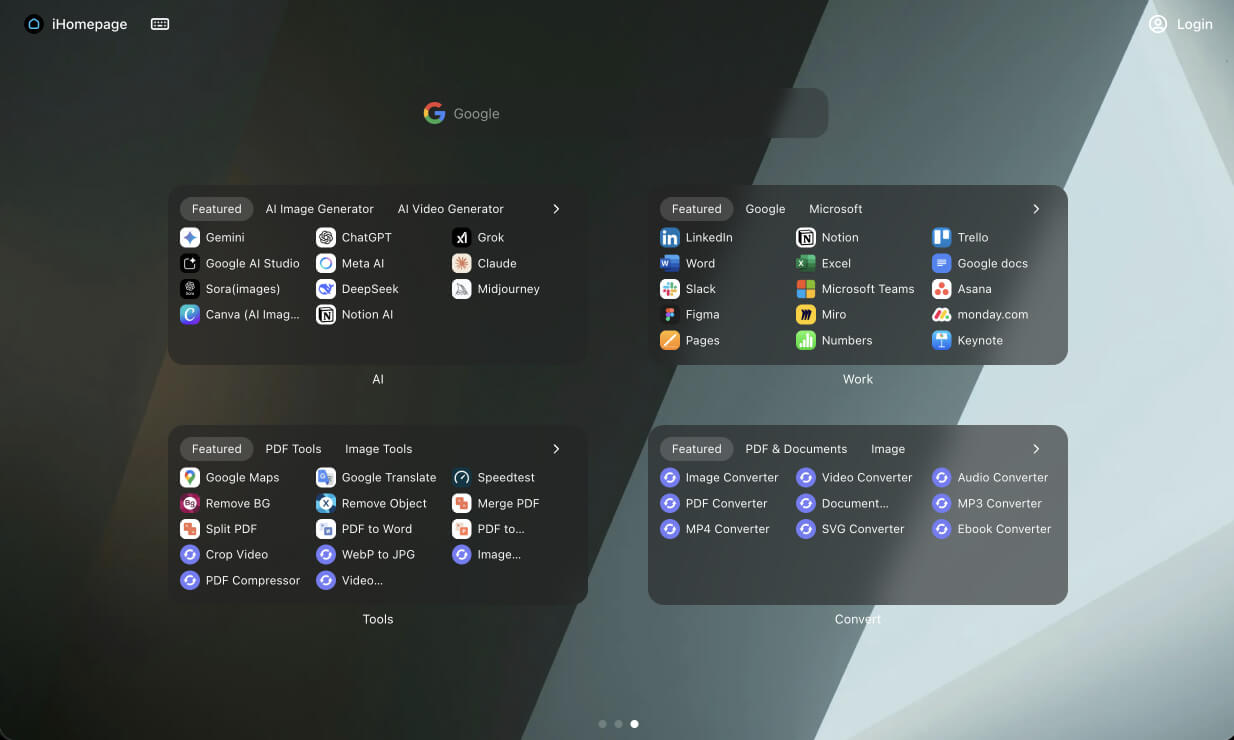This screenshot has width=1234, height=740.
Task: Switch to AI Image Generator tab
Action: [x=319, y=209]
